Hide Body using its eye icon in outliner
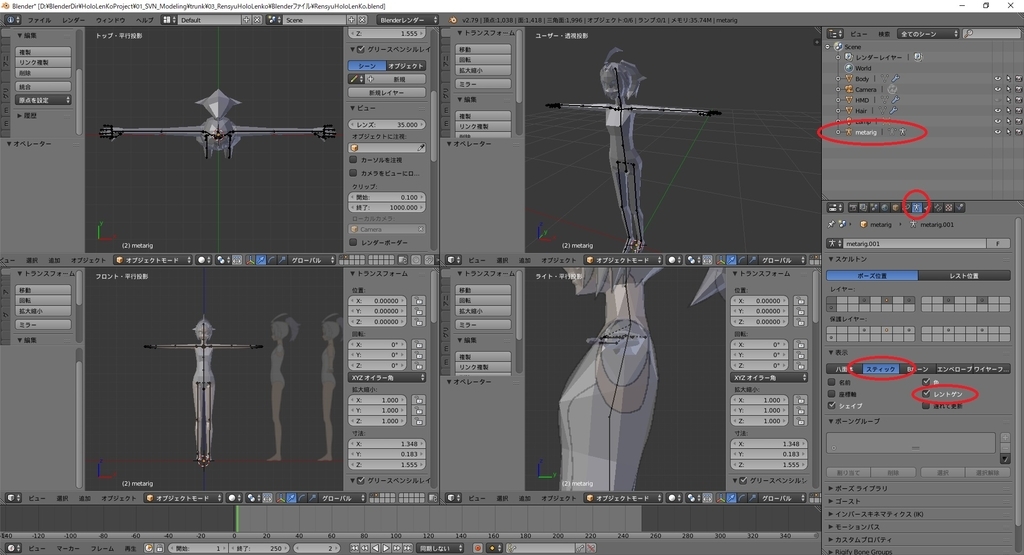The image size is (1024, 555). click(x=997, y=78)
